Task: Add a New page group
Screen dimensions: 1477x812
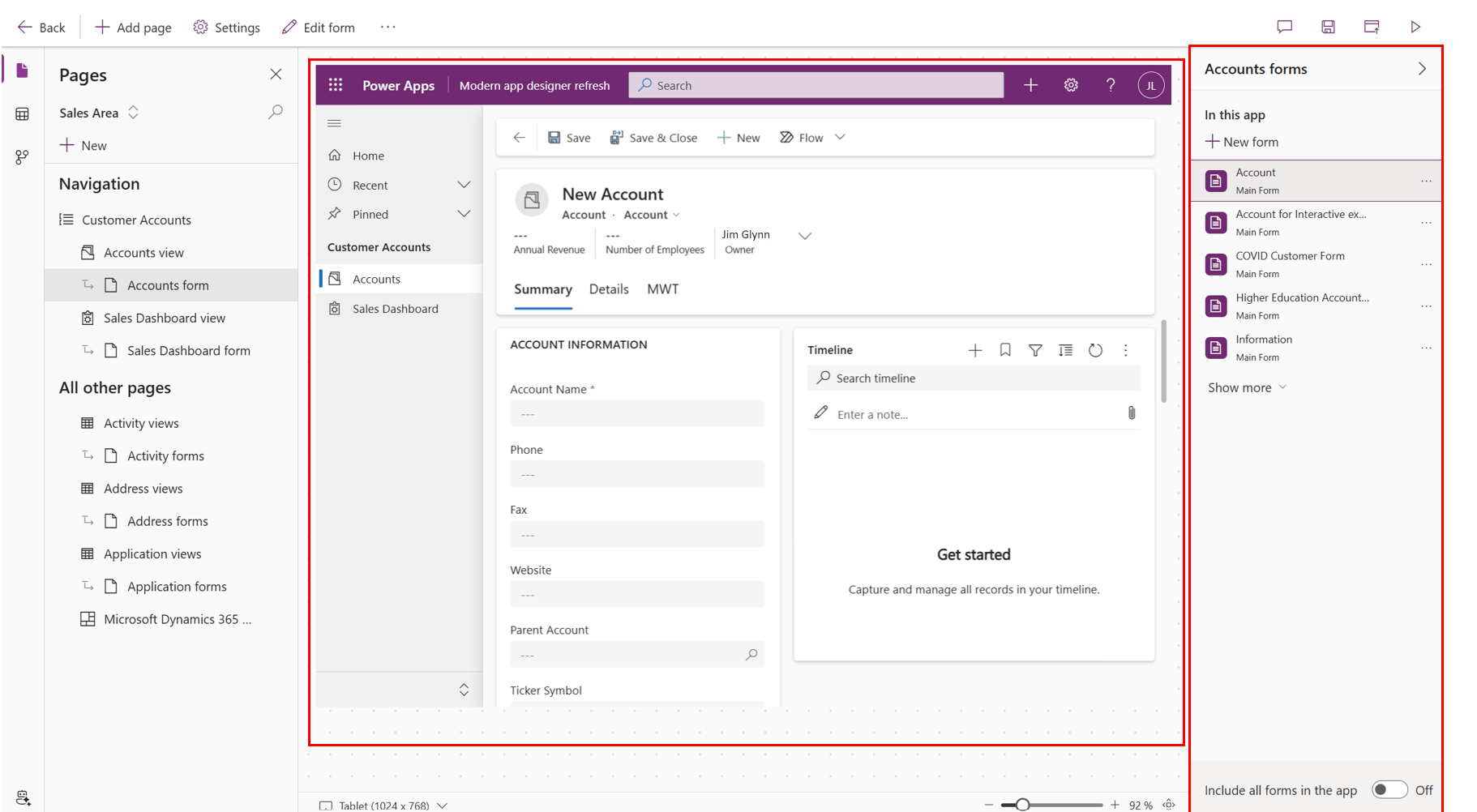Action: [83, 146]
